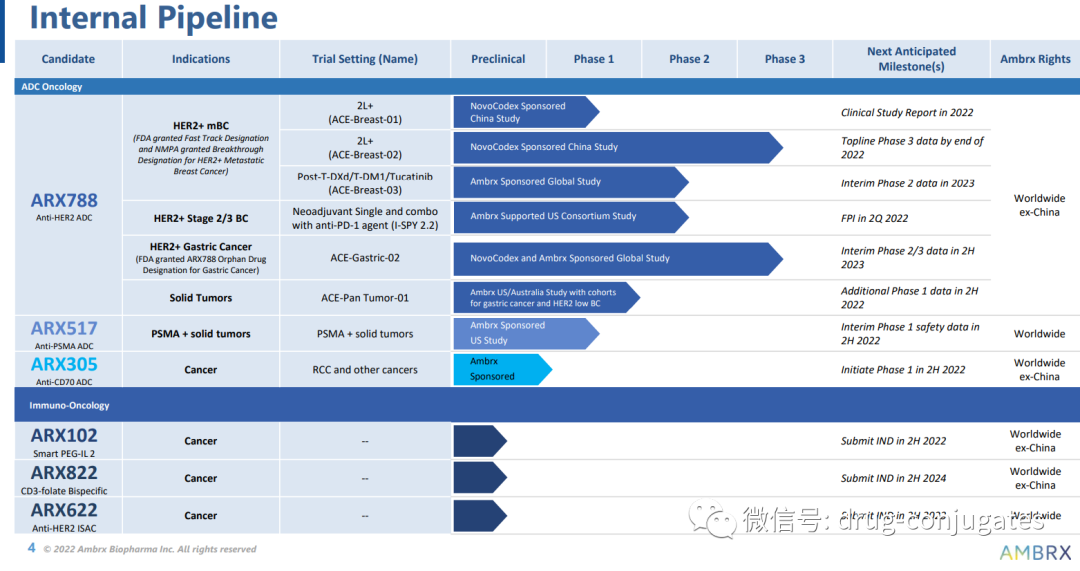Click the ARX822 candidate name

click(x=64, y=473)
